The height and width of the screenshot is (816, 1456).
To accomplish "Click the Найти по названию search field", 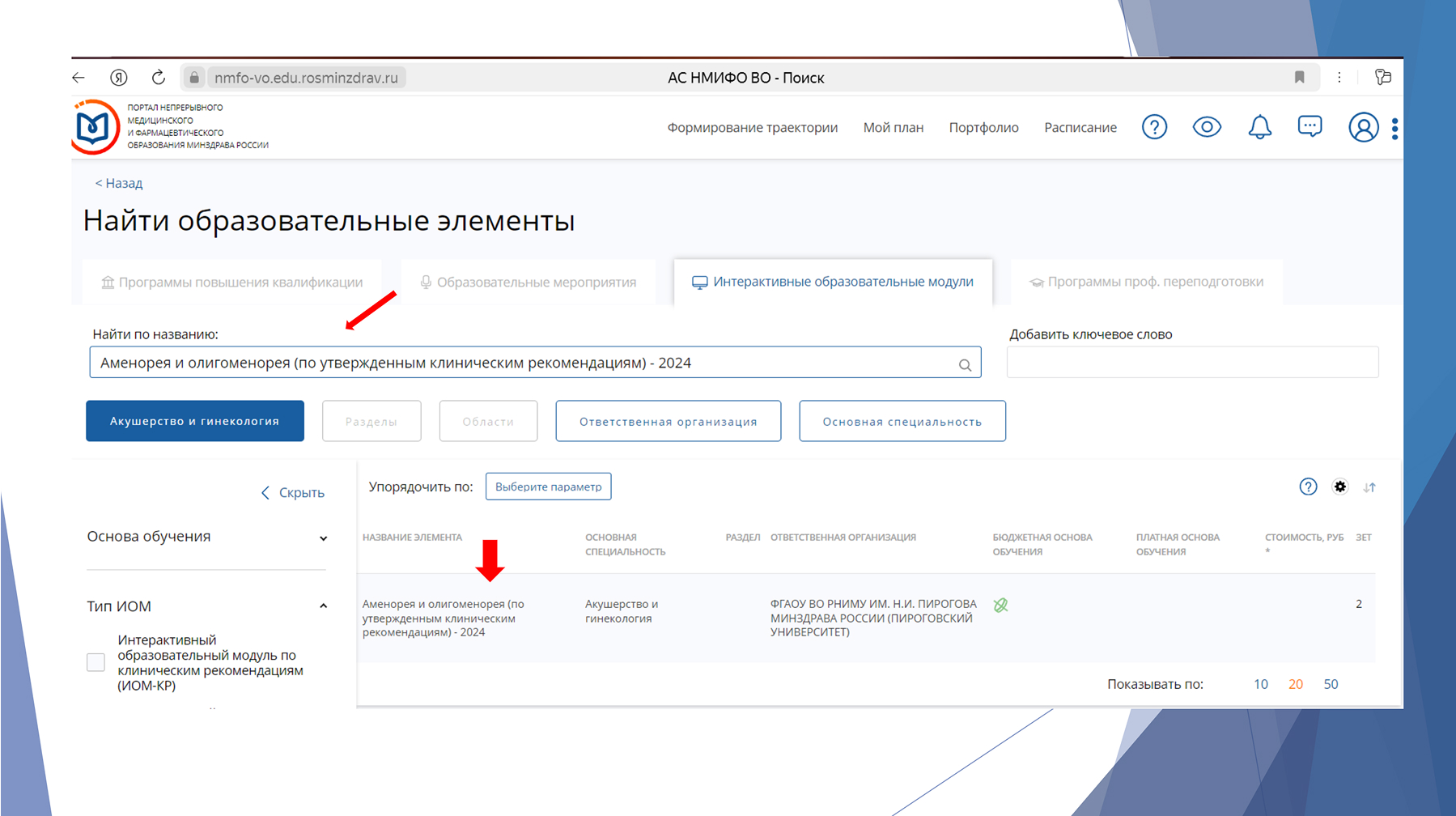I will pos(535,363).
